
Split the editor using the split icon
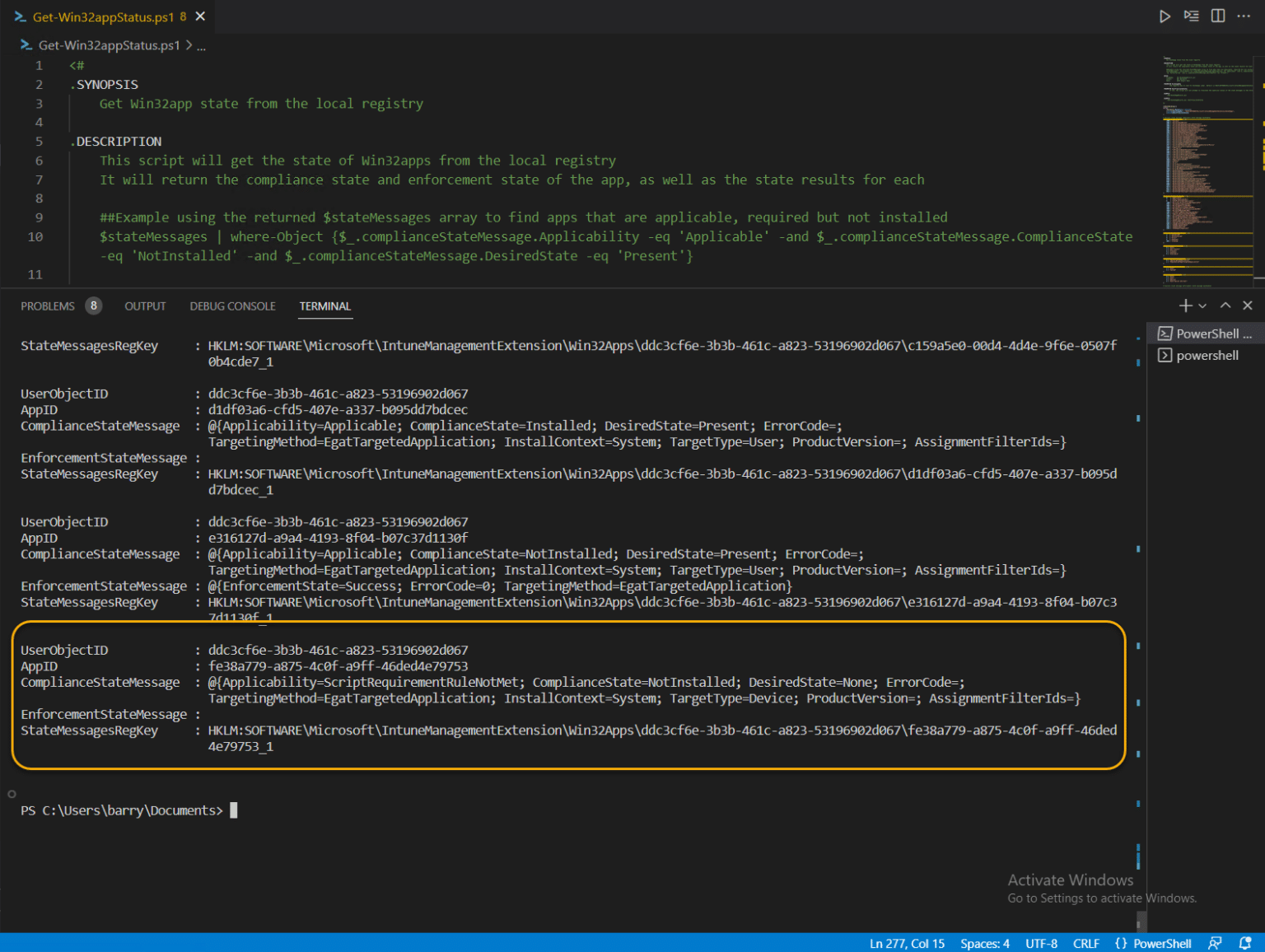[x=1217, y=16]
